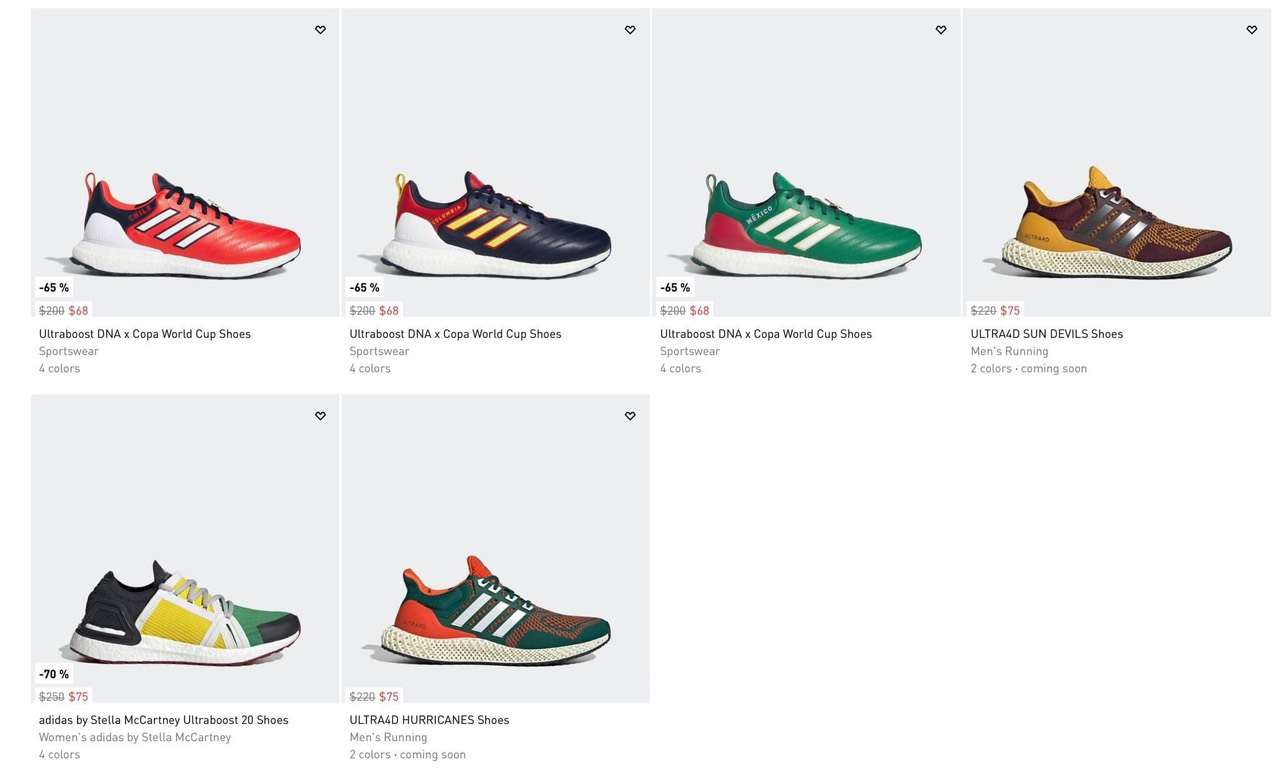Open the orange-green ULTRA4D Hurricanes shoe image

coord(495,610)
